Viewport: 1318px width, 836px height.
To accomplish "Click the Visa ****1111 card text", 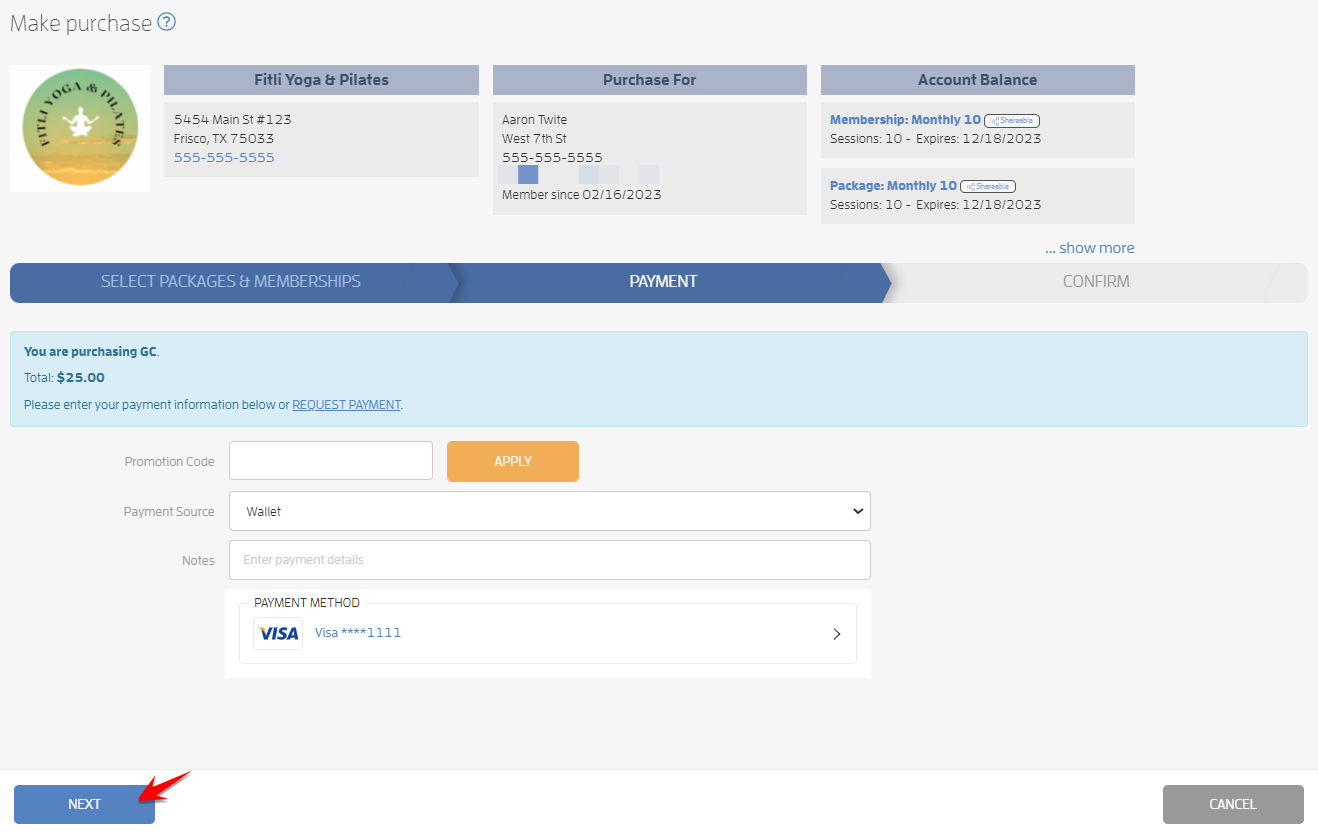I will tap(358, 633).
